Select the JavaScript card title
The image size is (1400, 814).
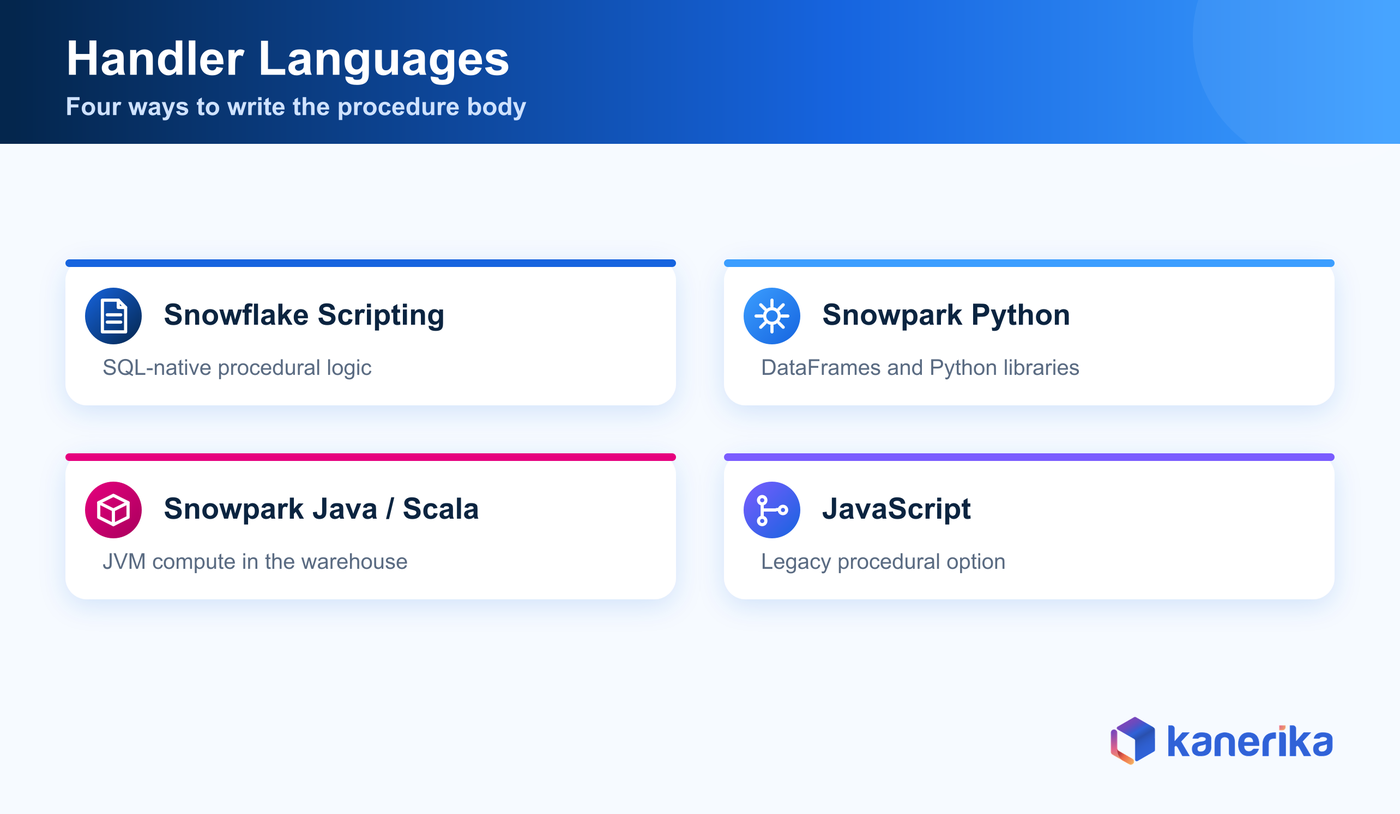click(897, 509)
